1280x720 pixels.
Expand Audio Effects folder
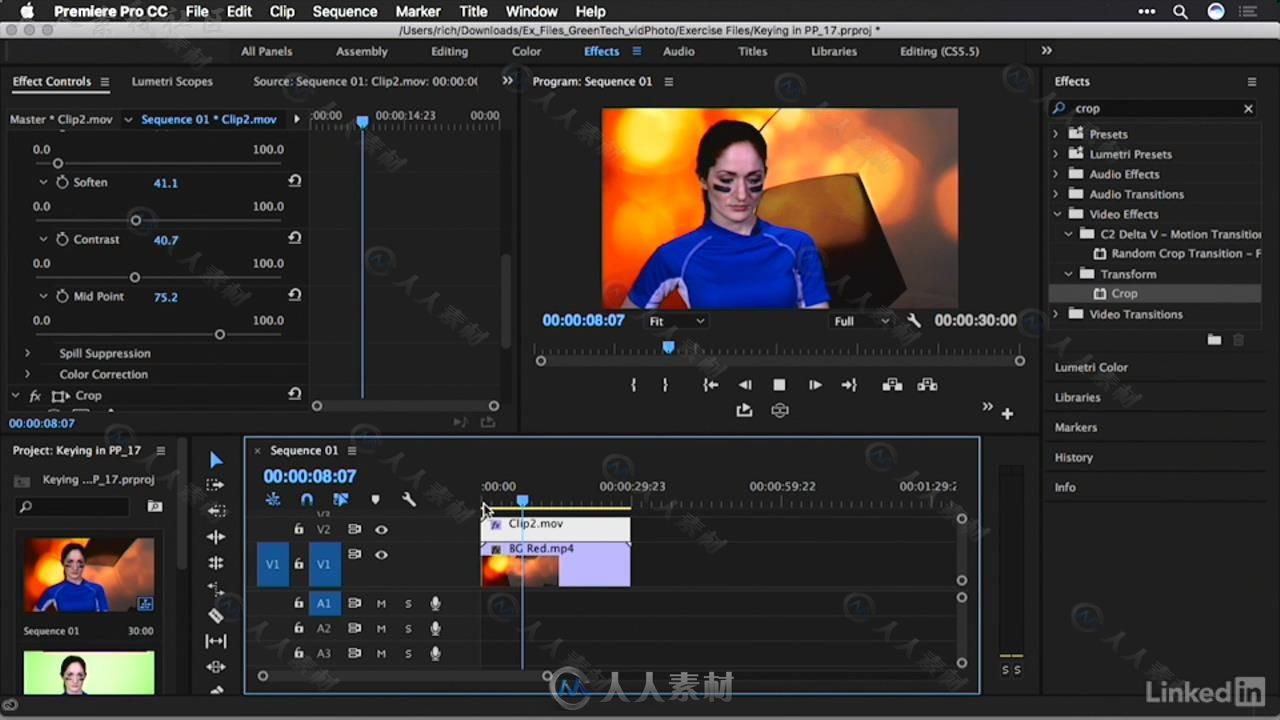(x=1055, y=174)
